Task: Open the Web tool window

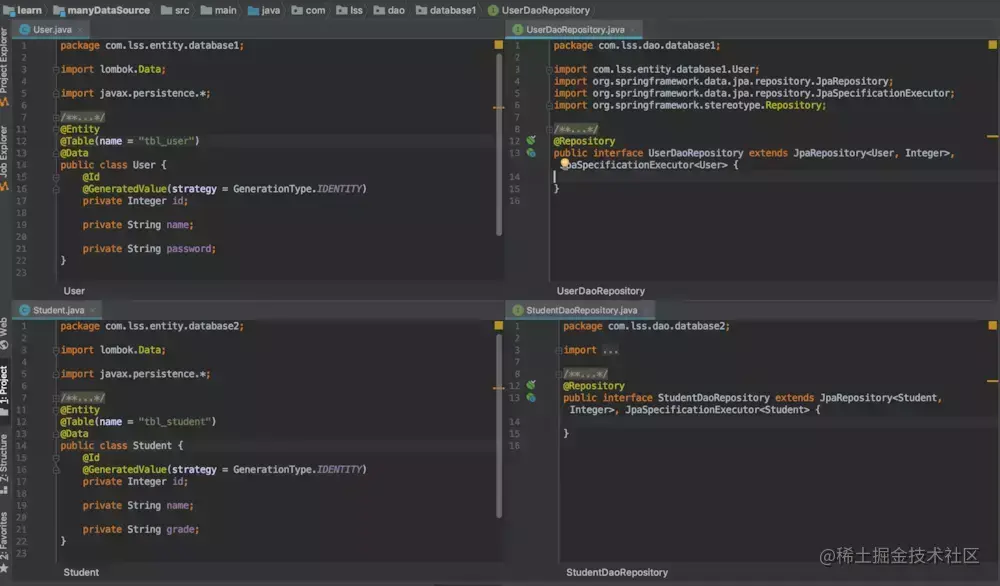Action: click(x=4, y=333)
